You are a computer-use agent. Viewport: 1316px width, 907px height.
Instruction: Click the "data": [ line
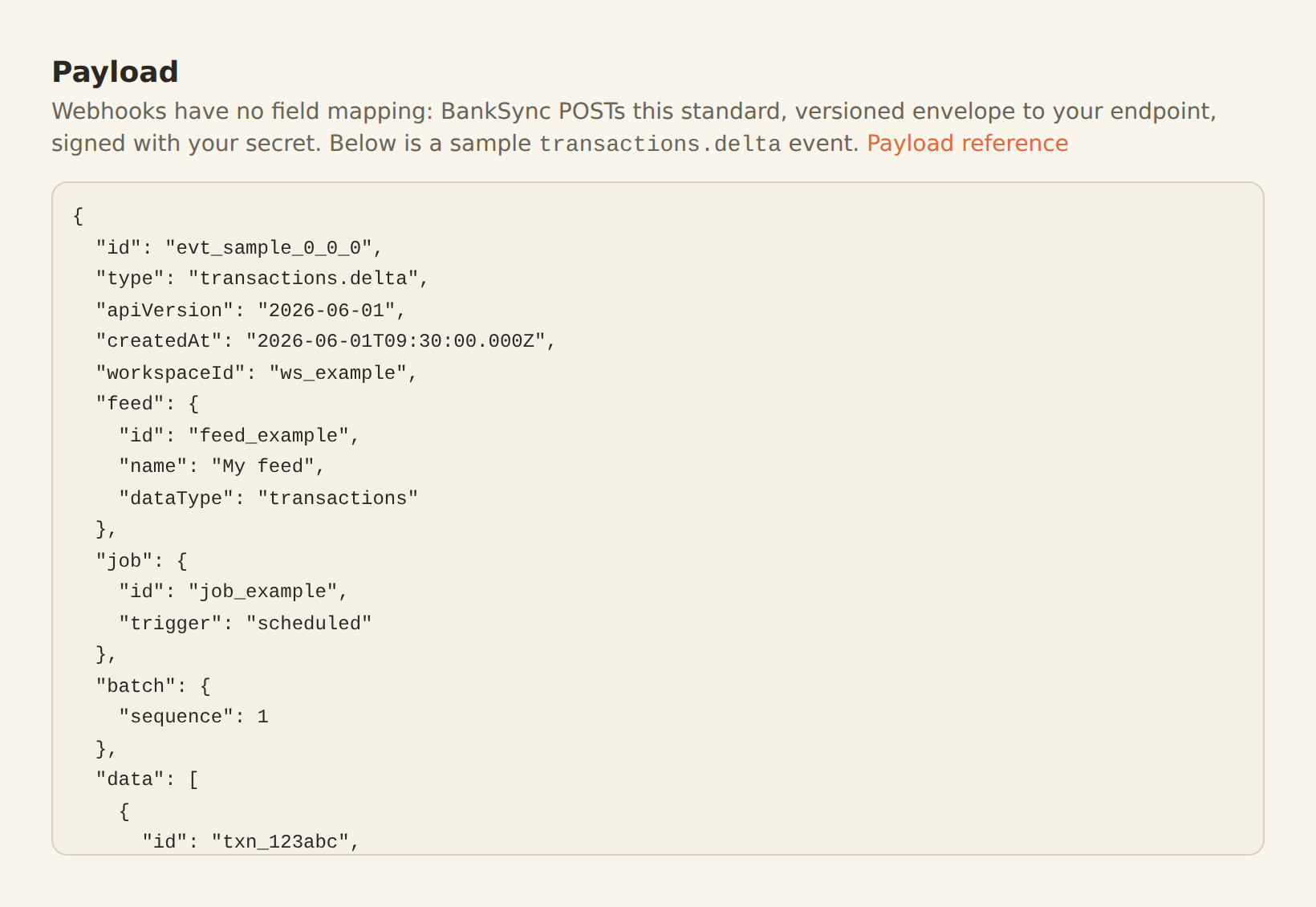147,779
